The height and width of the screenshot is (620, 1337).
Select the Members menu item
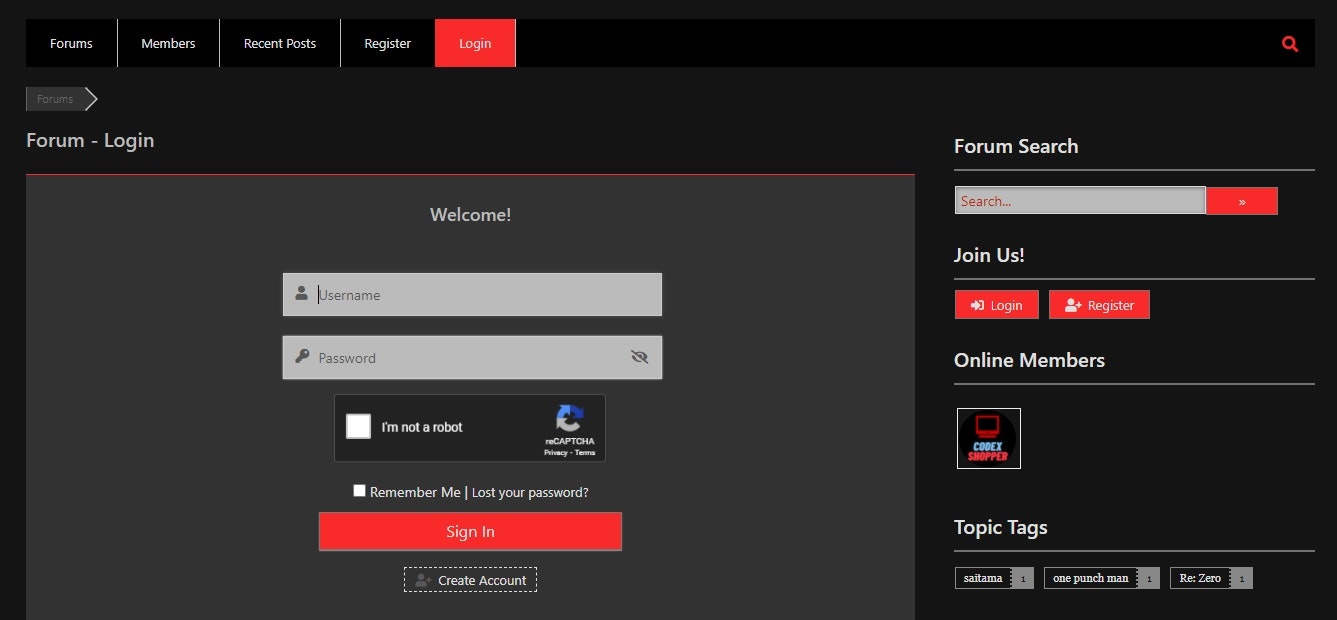(167, 43)
